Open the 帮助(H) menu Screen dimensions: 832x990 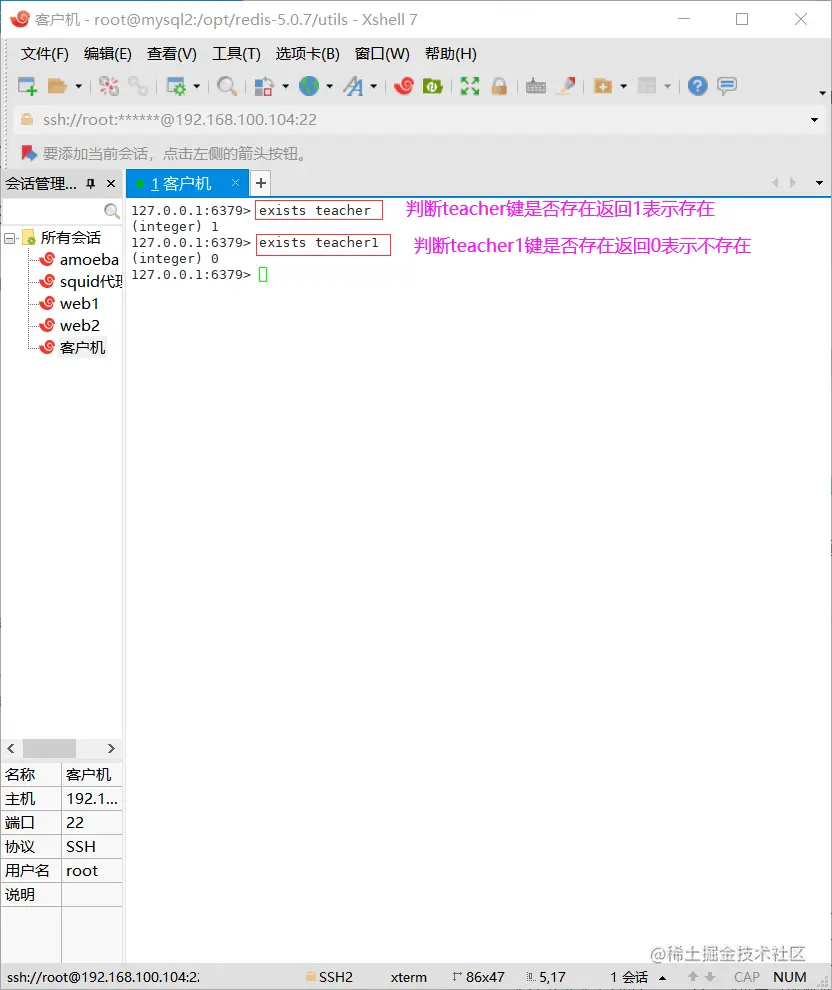[x=451, y=54]
